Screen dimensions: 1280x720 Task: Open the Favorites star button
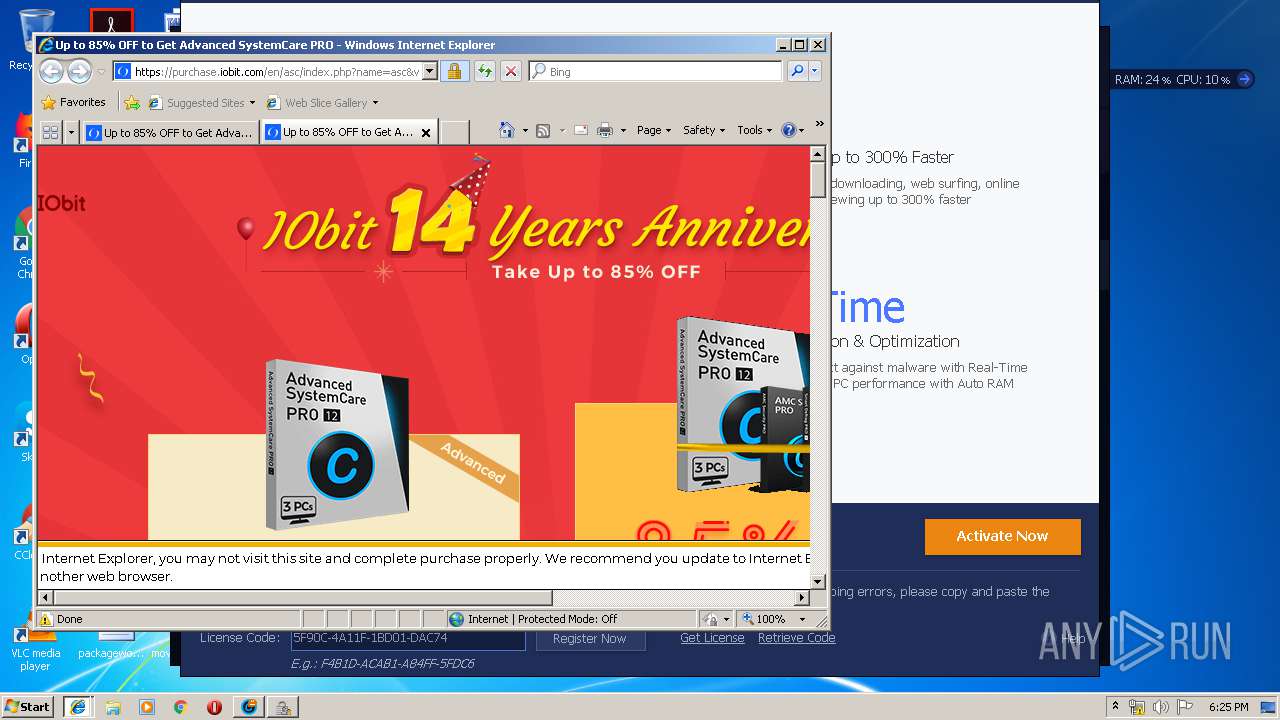(73, 102)
